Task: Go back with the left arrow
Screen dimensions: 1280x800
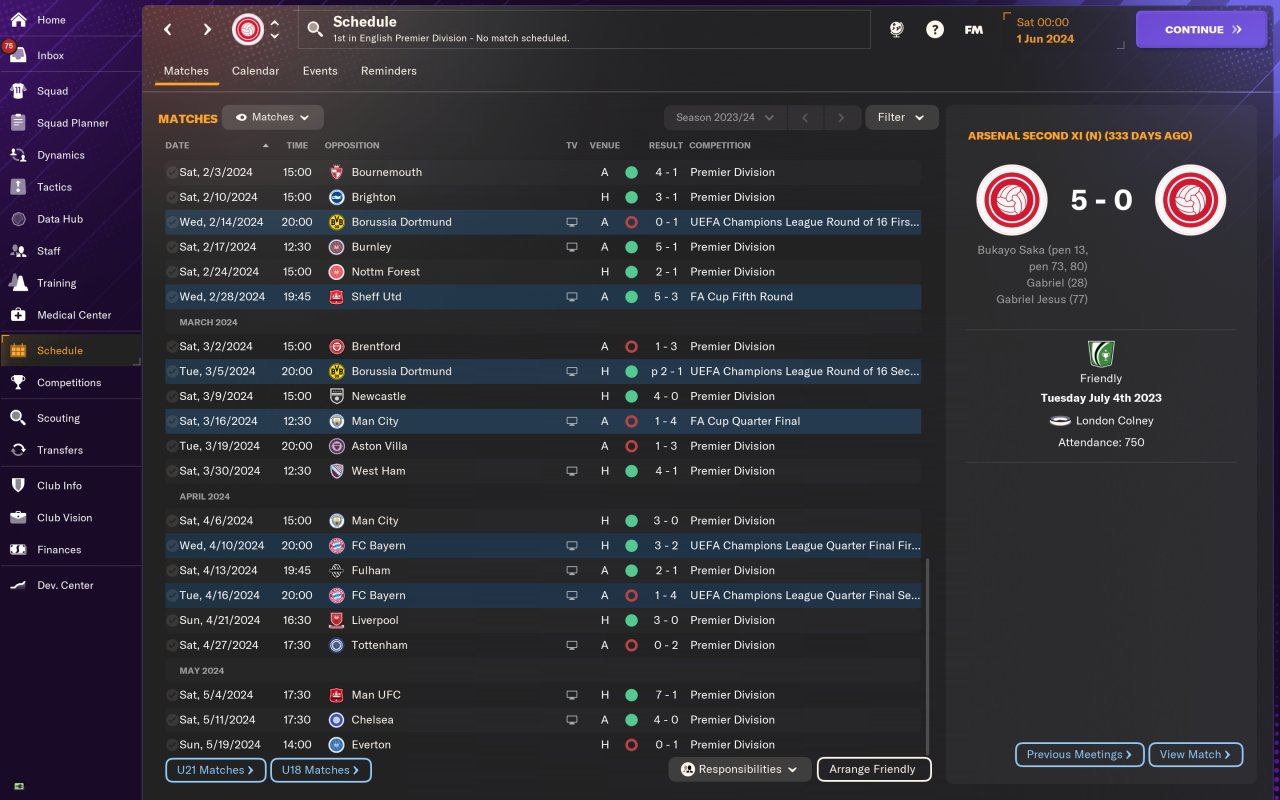Action: 168,30
